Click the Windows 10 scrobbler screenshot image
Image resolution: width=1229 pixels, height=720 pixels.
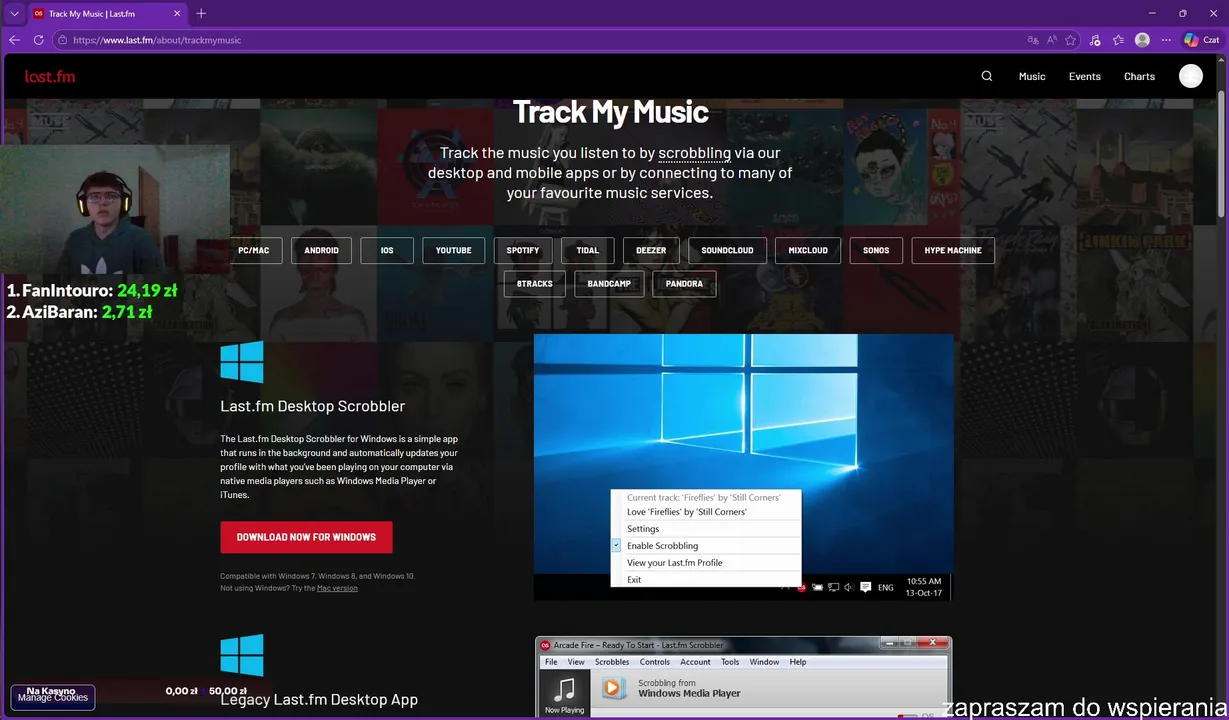click(743, 467)
